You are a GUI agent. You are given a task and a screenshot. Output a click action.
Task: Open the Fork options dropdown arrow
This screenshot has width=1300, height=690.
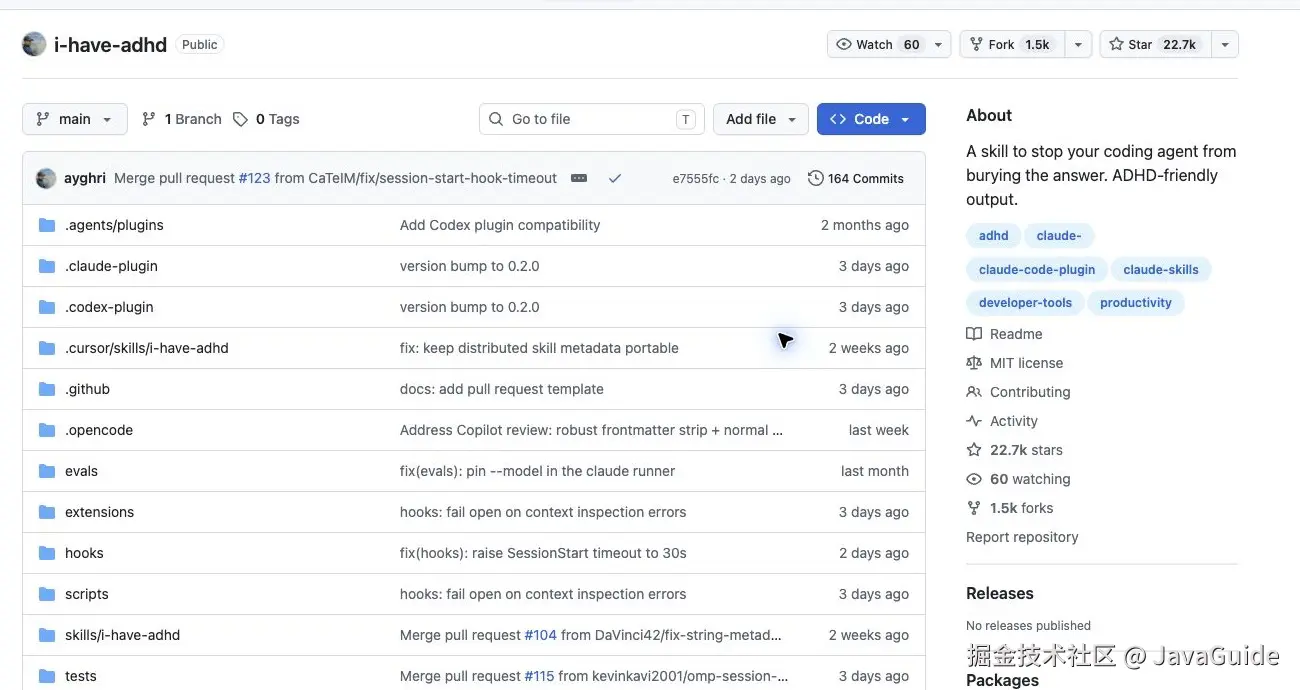pos(1077,44)
